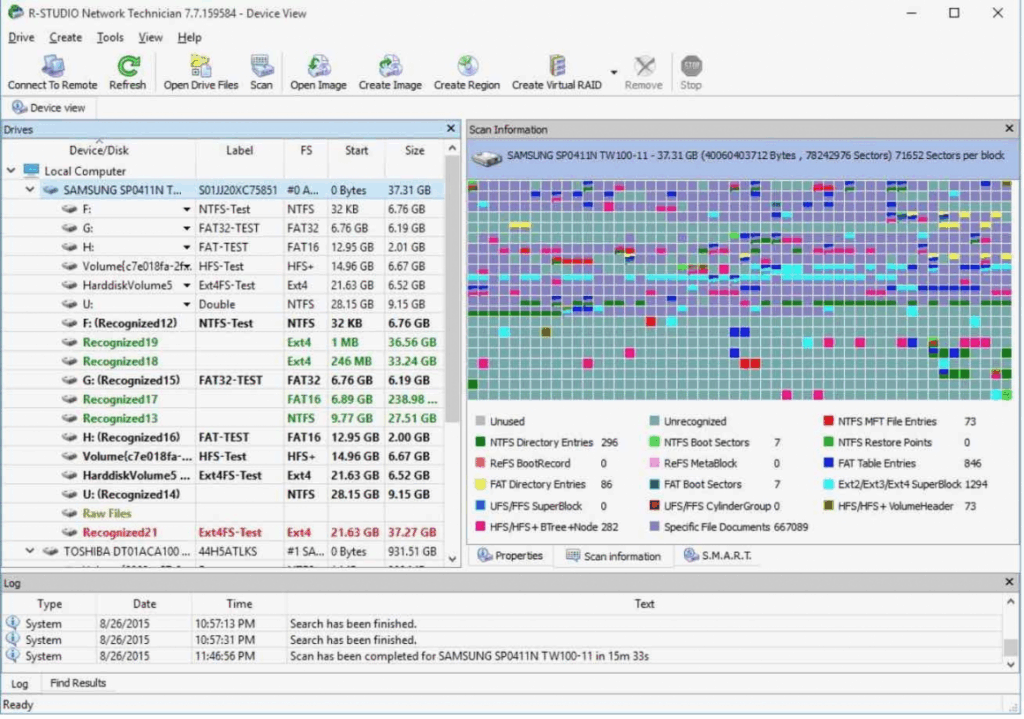Click the disk icon of Recognized21

69,532
